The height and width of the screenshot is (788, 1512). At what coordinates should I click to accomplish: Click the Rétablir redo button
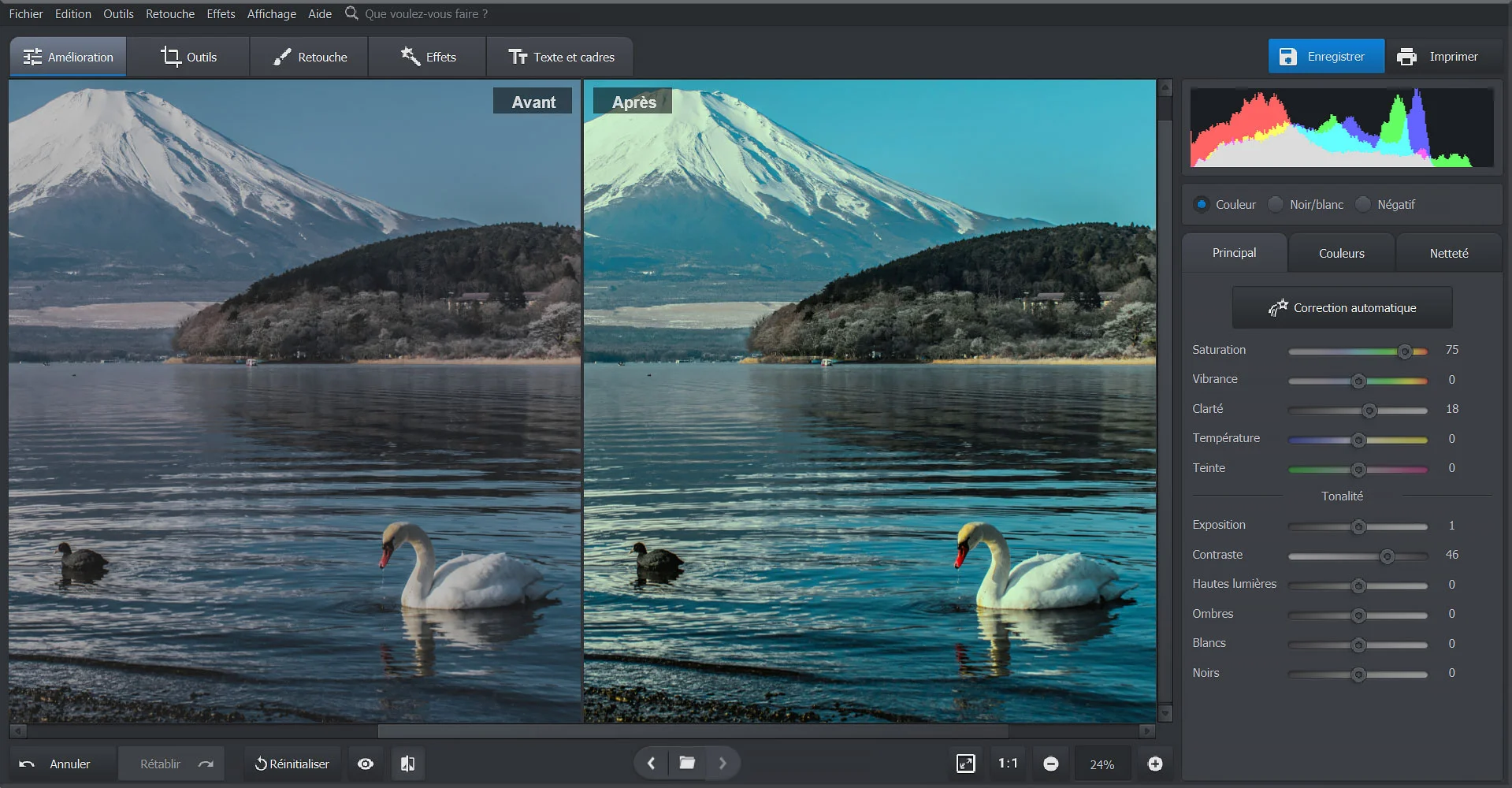(x=171, y=764)
